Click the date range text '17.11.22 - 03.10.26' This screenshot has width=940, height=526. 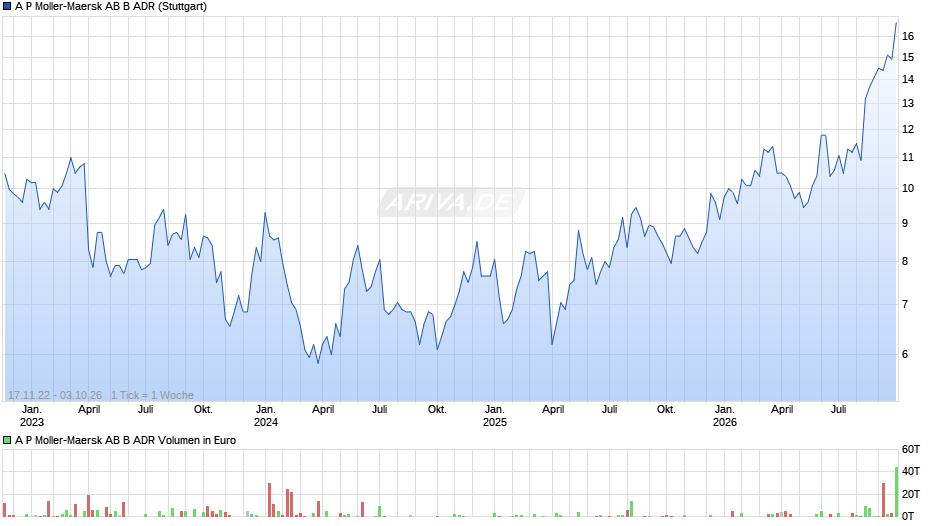55,395
